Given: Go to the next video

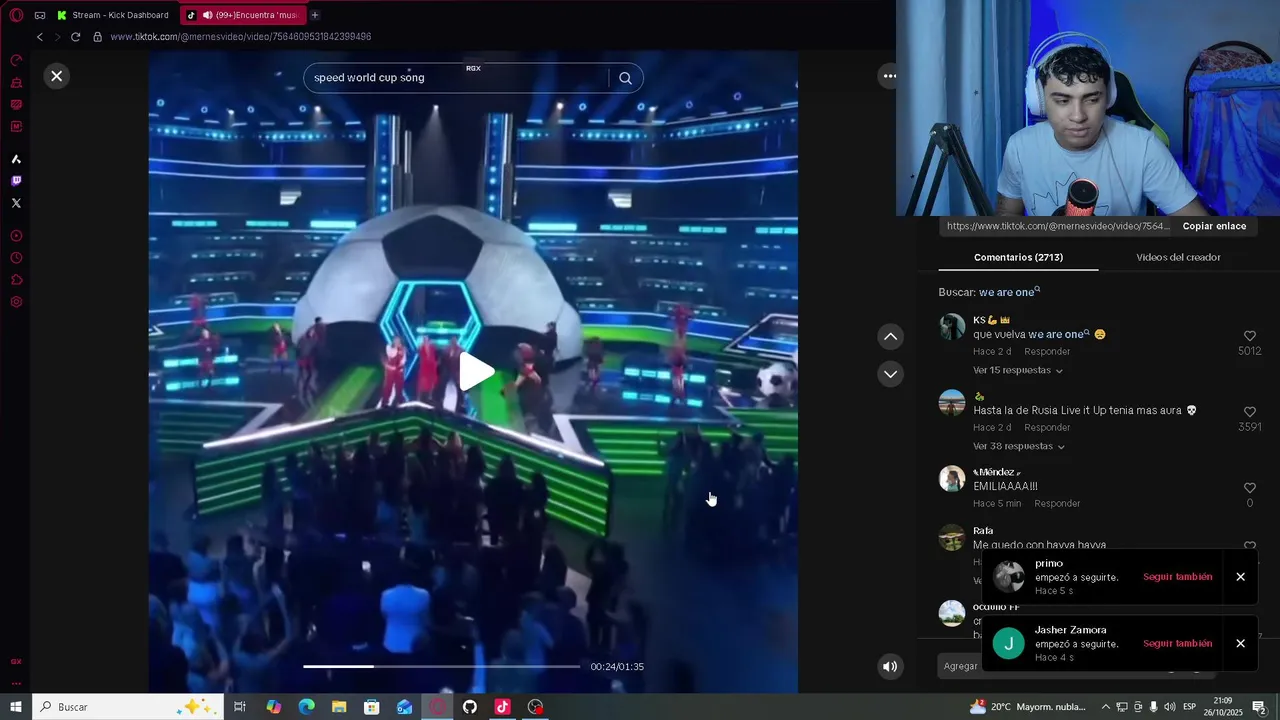Looking at the screenshot, I should [x=890, y=374].
